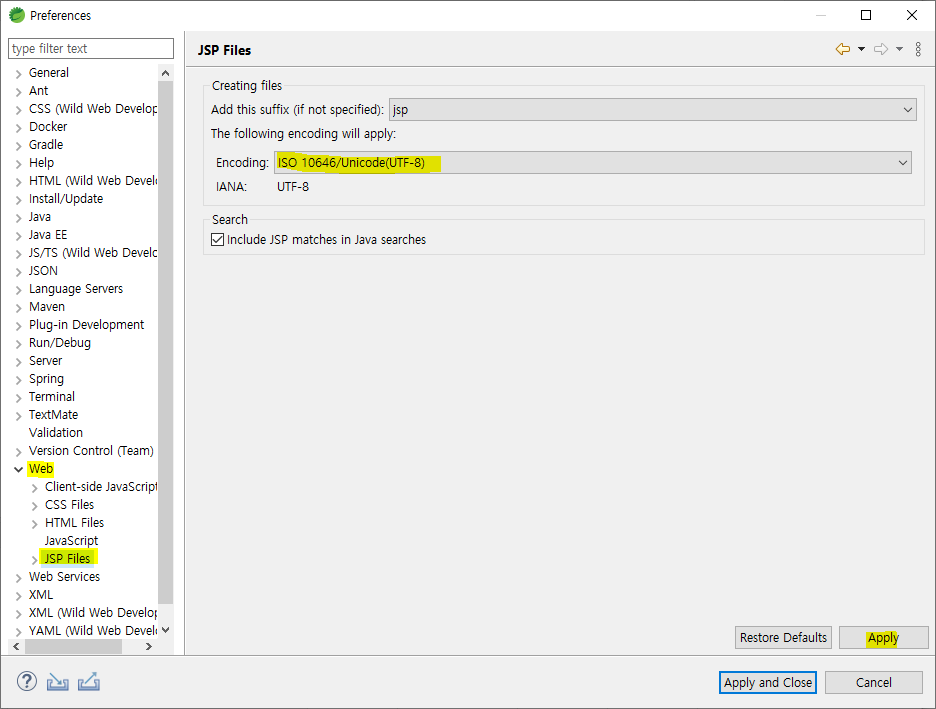Expand the JSP Files subnode
Viewport: 936px width, 709px height.
click(35, 559)
